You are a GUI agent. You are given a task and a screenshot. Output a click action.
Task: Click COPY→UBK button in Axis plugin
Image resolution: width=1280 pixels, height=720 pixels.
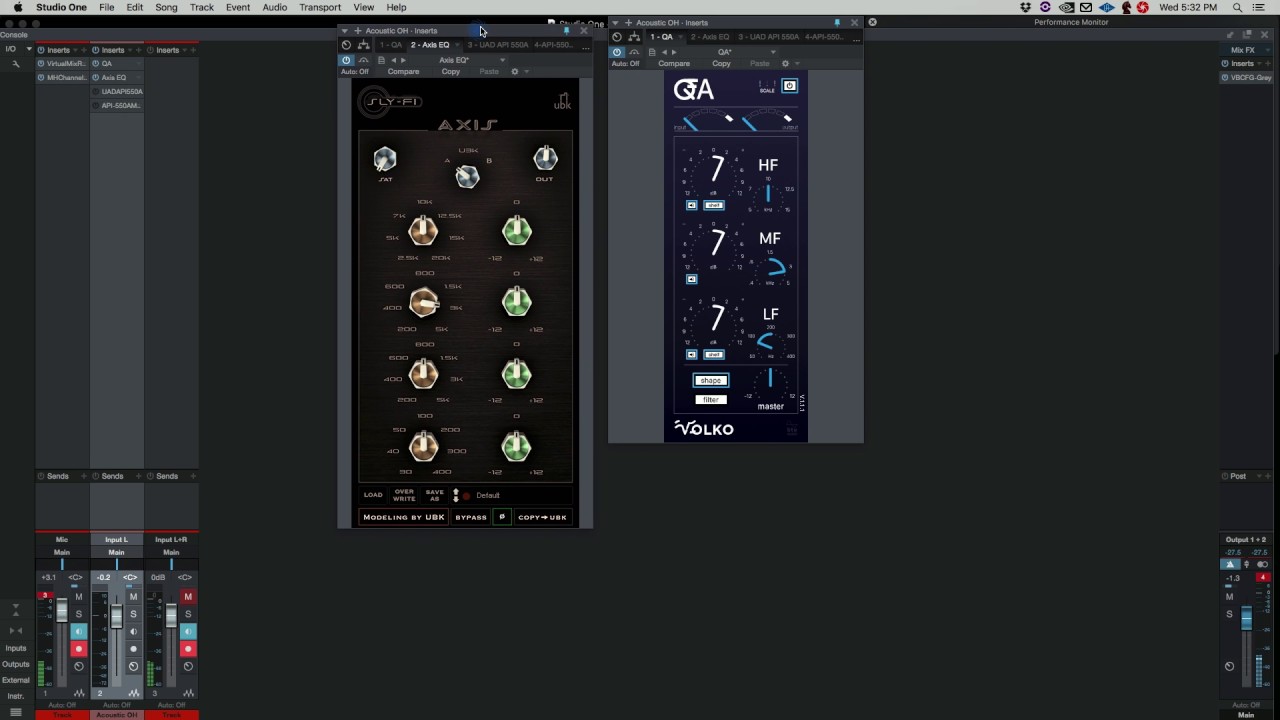point(543,517)
